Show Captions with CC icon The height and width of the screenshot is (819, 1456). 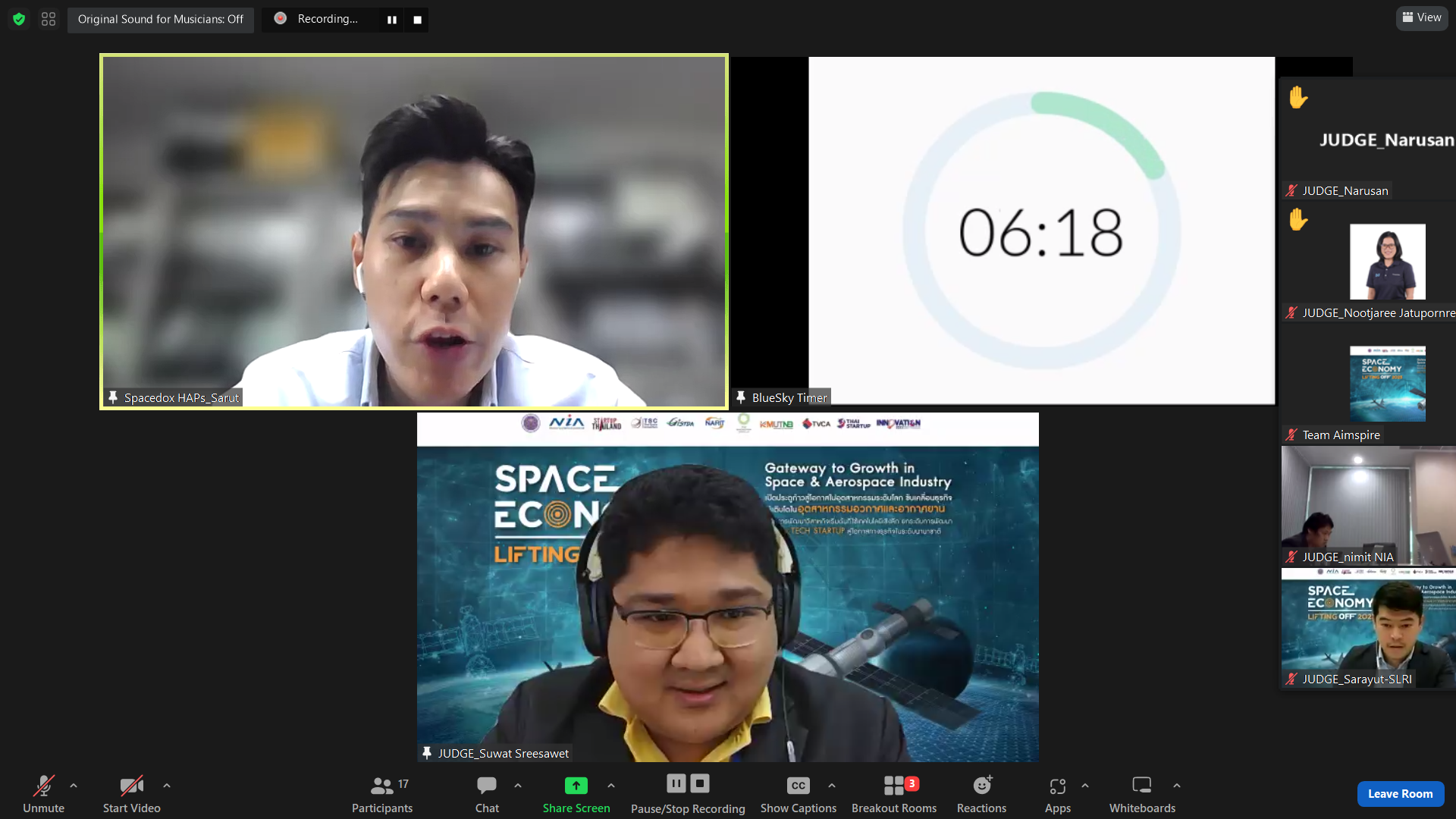tap(799, 793)
